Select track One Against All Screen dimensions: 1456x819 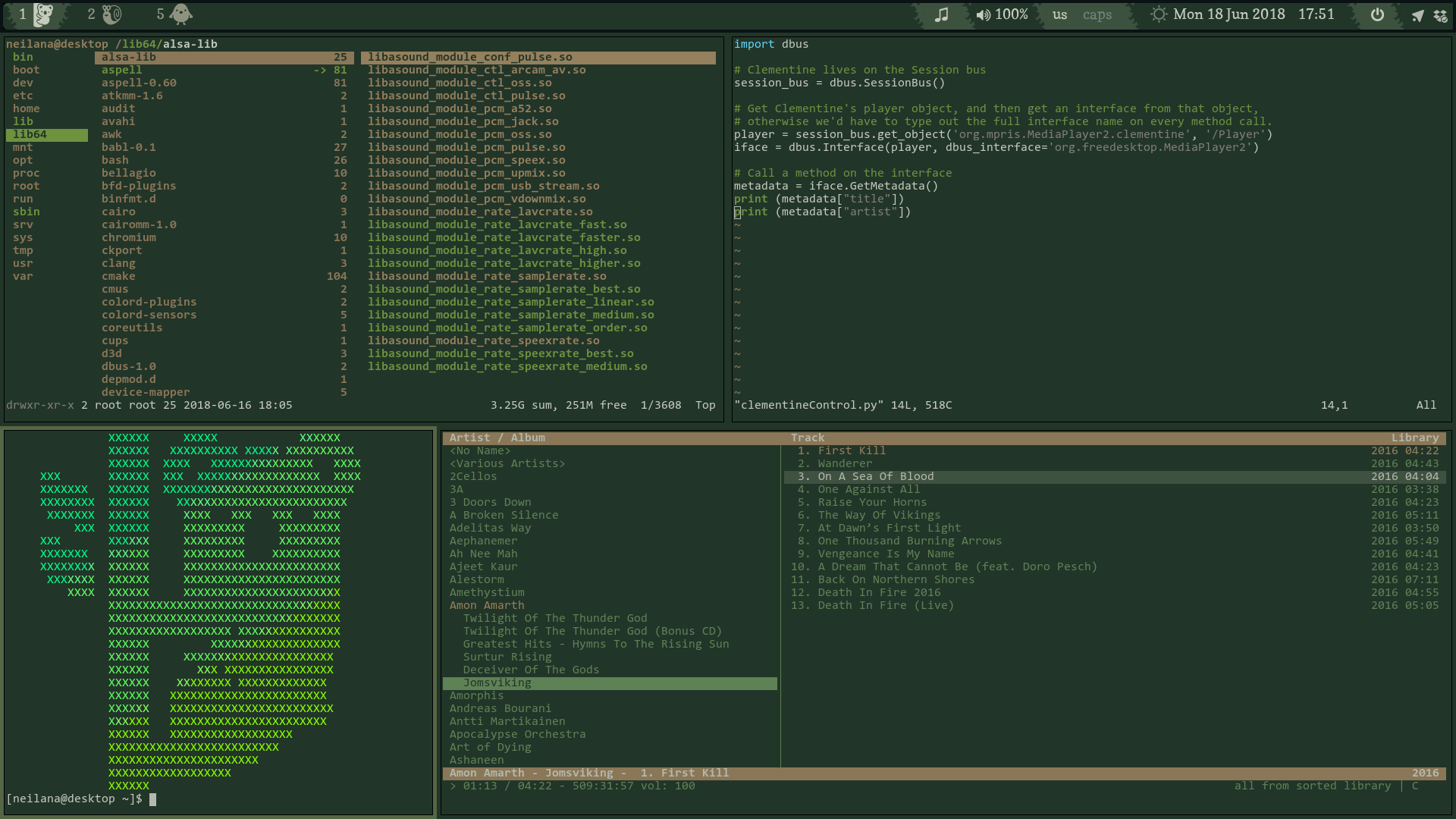click(868, 489)
